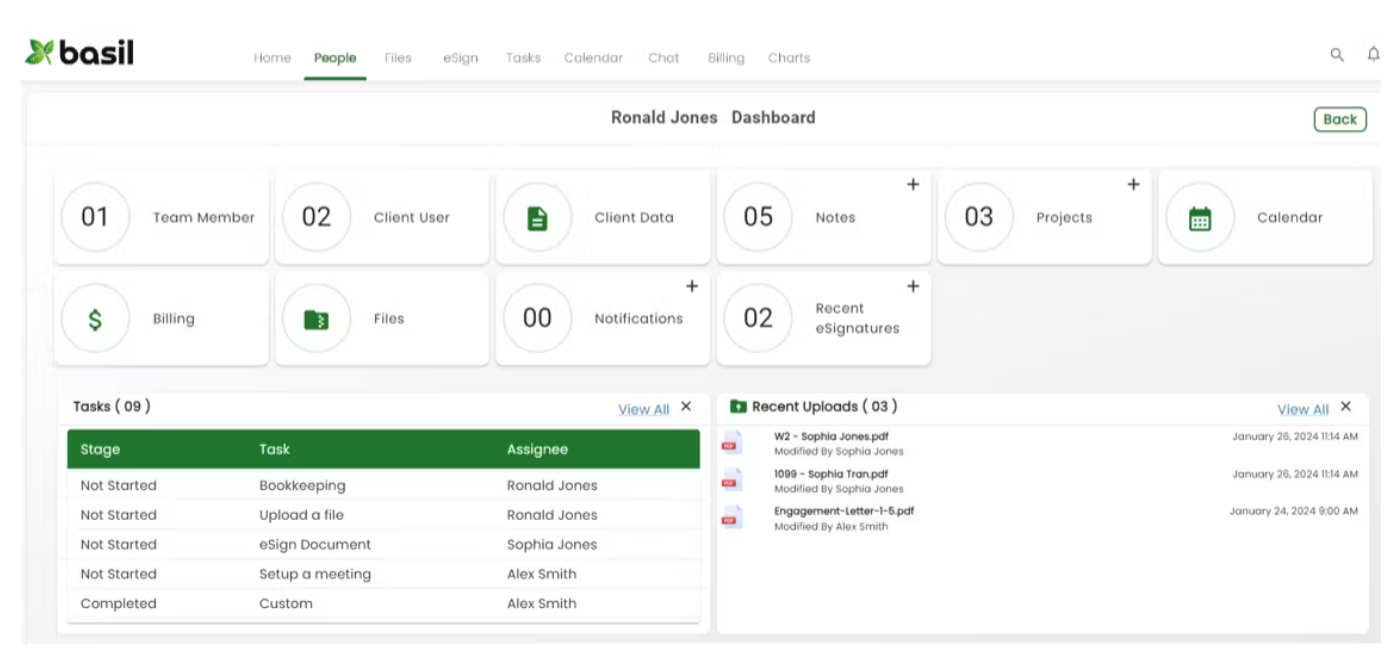Open the Files folder icon tile
Image resolution: width=1393 pixels, height=661 pixels.
tap(316, 319)
